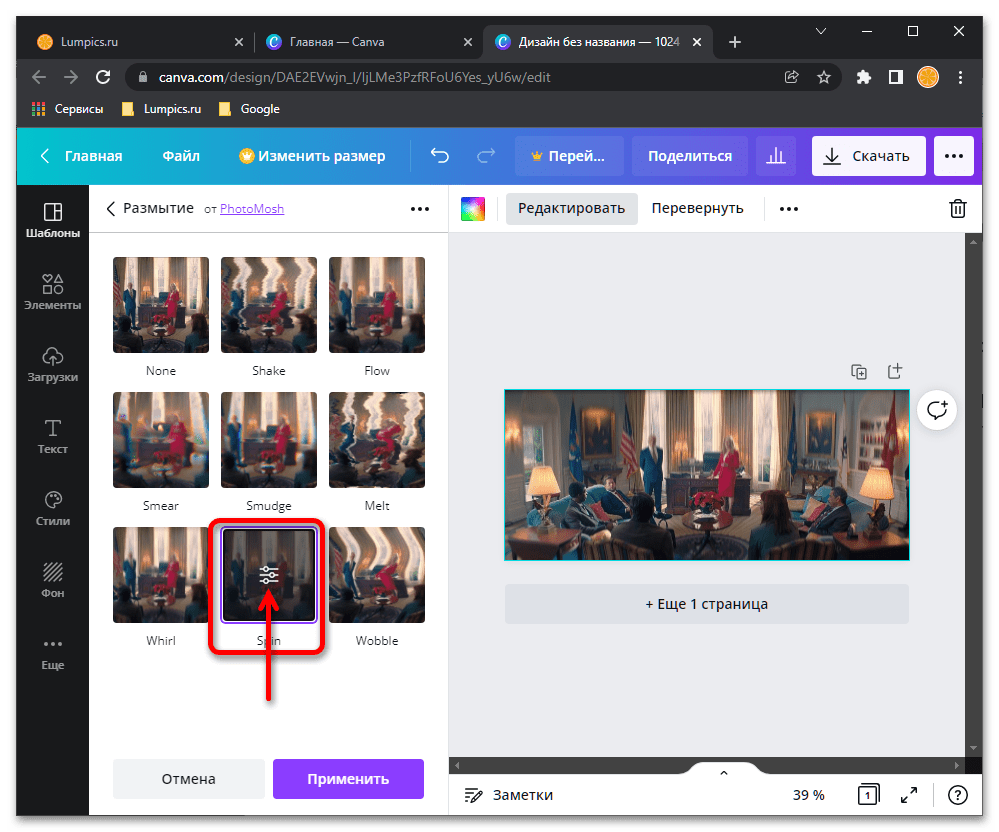
Task: Select the Wobble blur effect
Action: (x=377, y=575)
